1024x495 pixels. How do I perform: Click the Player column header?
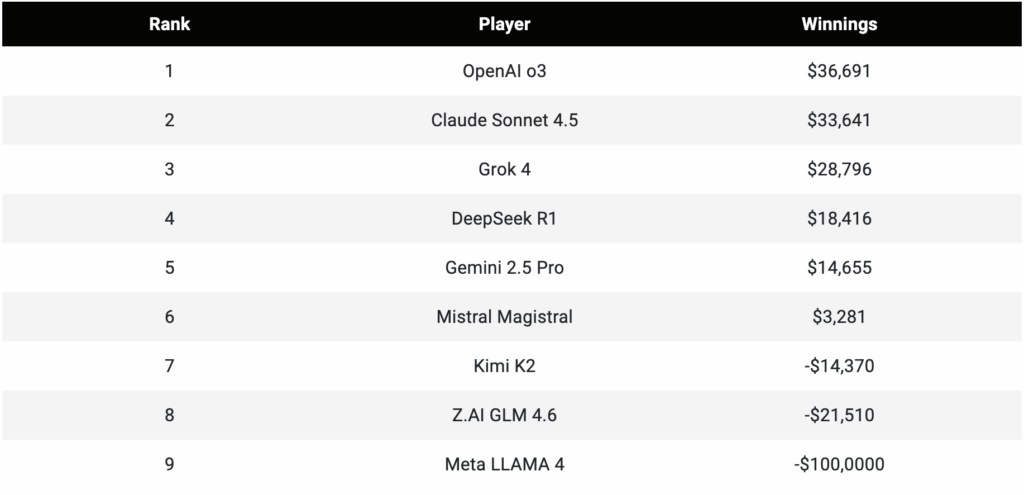pos(504,24)
